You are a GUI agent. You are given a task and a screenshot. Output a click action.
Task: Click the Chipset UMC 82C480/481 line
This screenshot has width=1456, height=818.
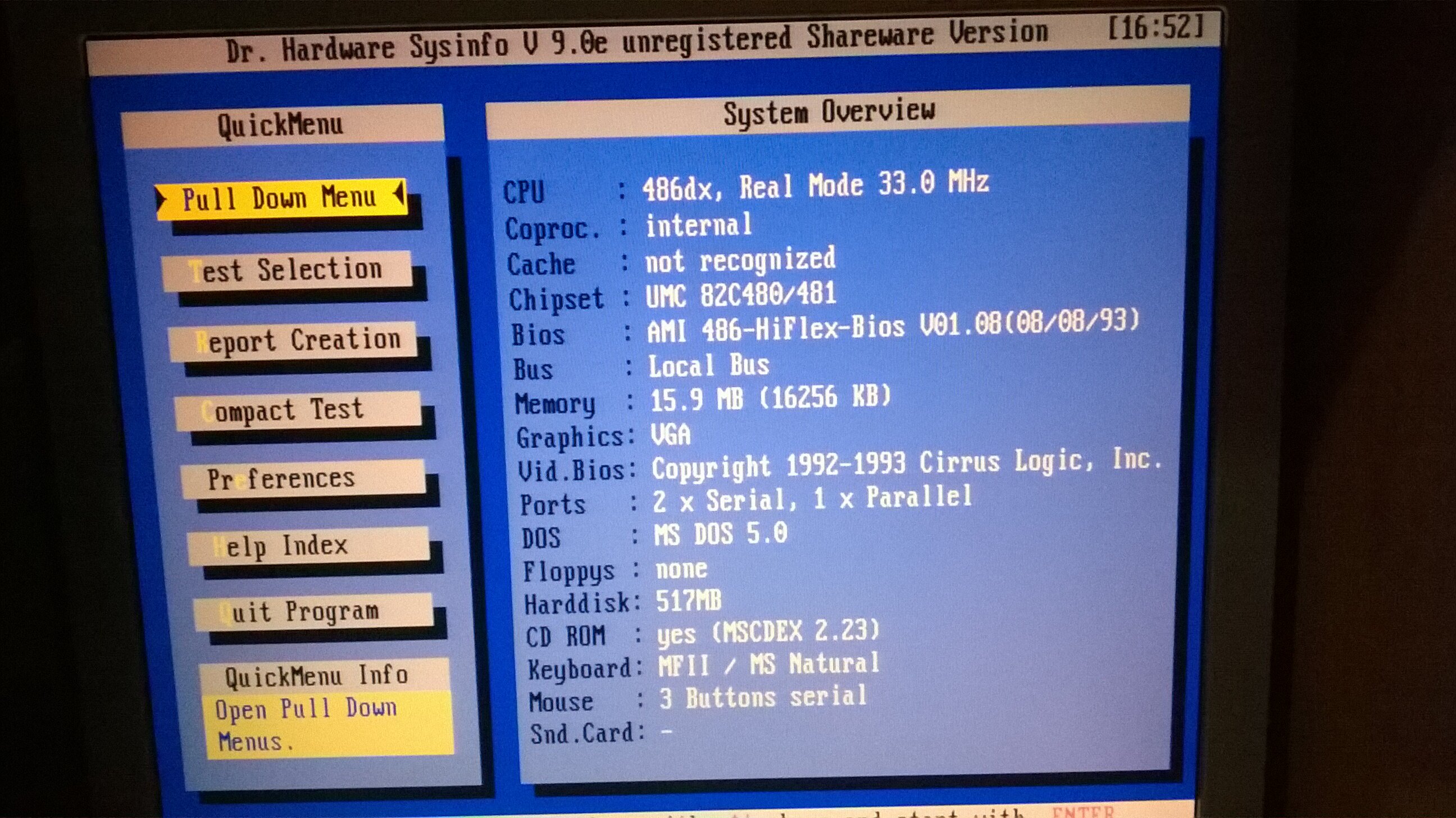point(740,295)
